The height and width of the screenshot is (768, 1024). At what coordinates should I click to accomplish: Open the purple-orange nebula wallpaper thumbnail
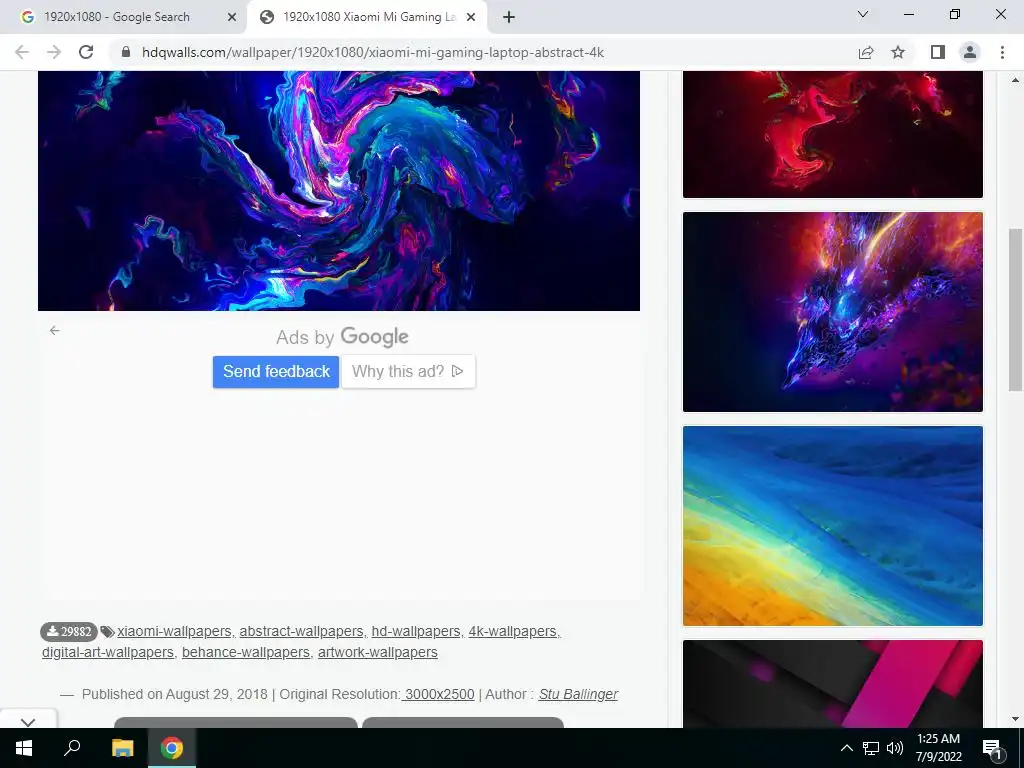click(x=833, y=312)
